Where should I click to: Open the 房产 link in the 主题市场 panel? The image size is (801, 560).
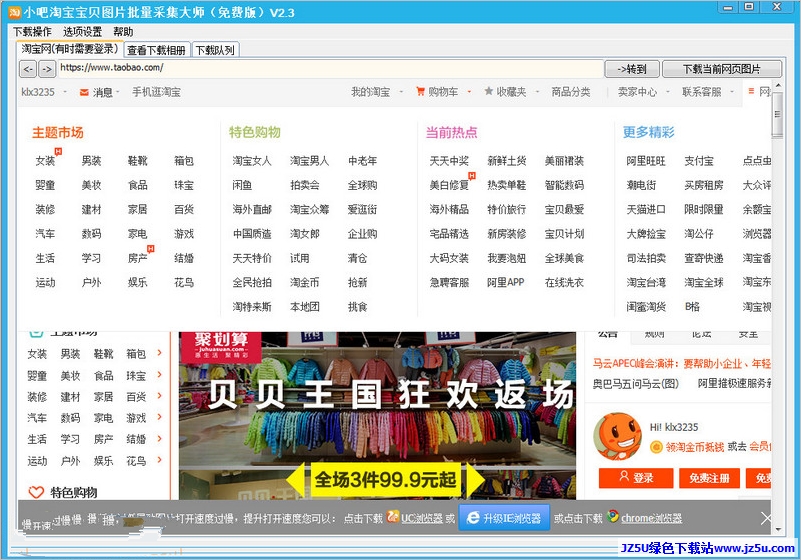(137, 258)
